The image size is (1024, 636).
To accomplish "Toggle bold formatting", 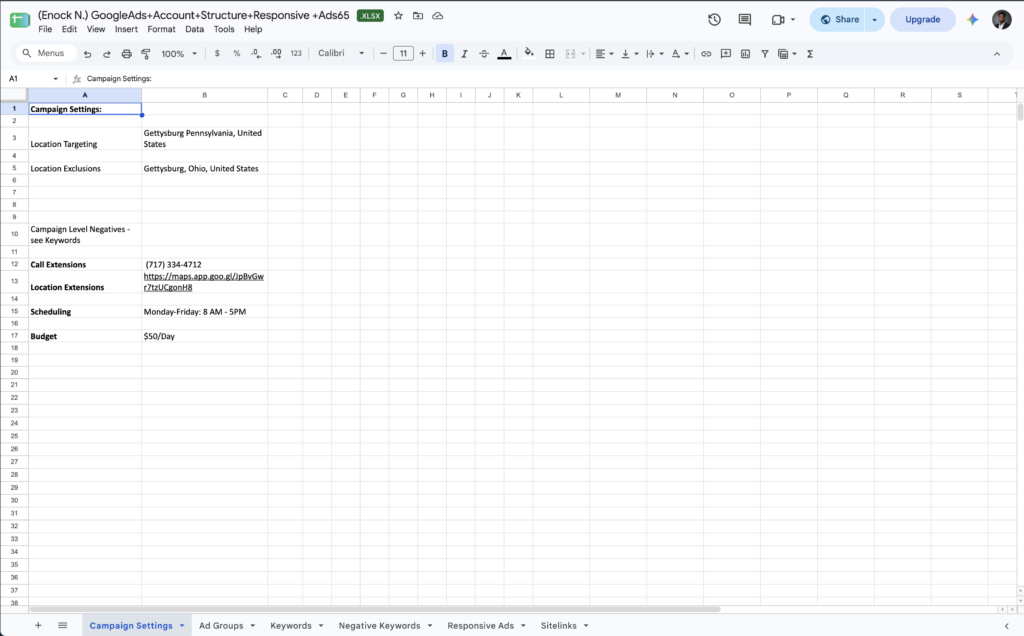I will (x=445, y=54).
